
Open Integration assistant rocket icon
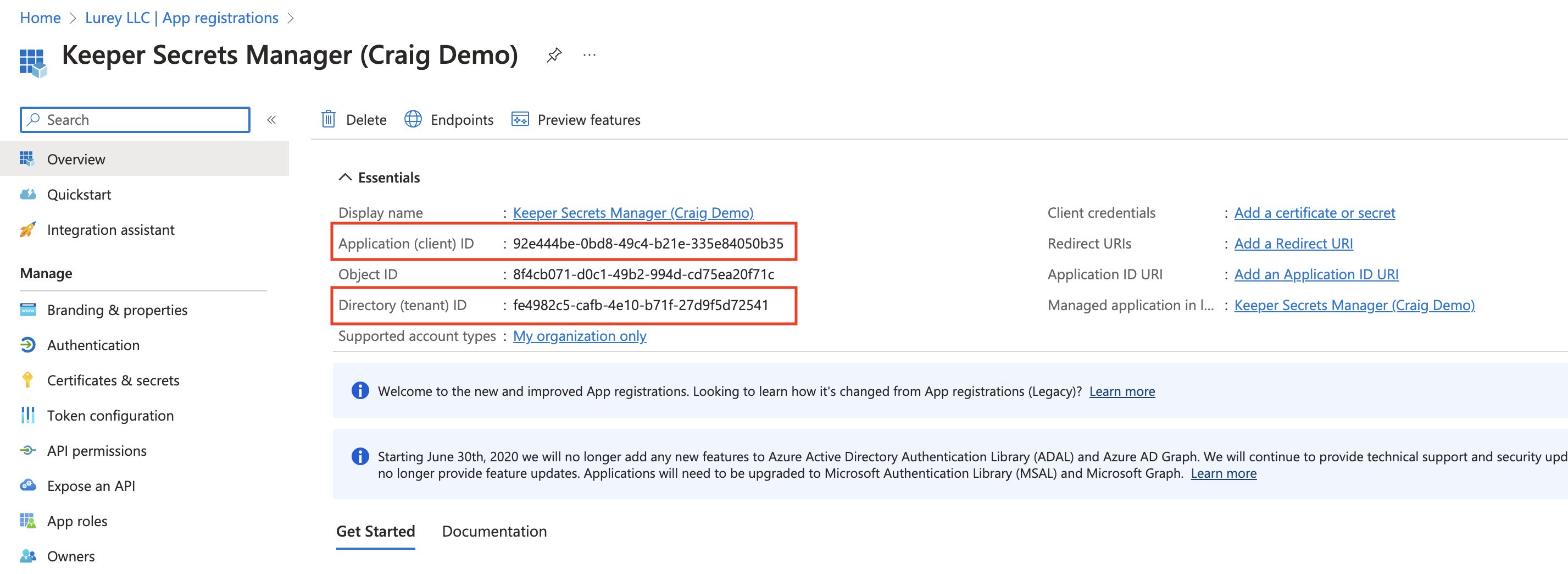click(x=27, y=230)
